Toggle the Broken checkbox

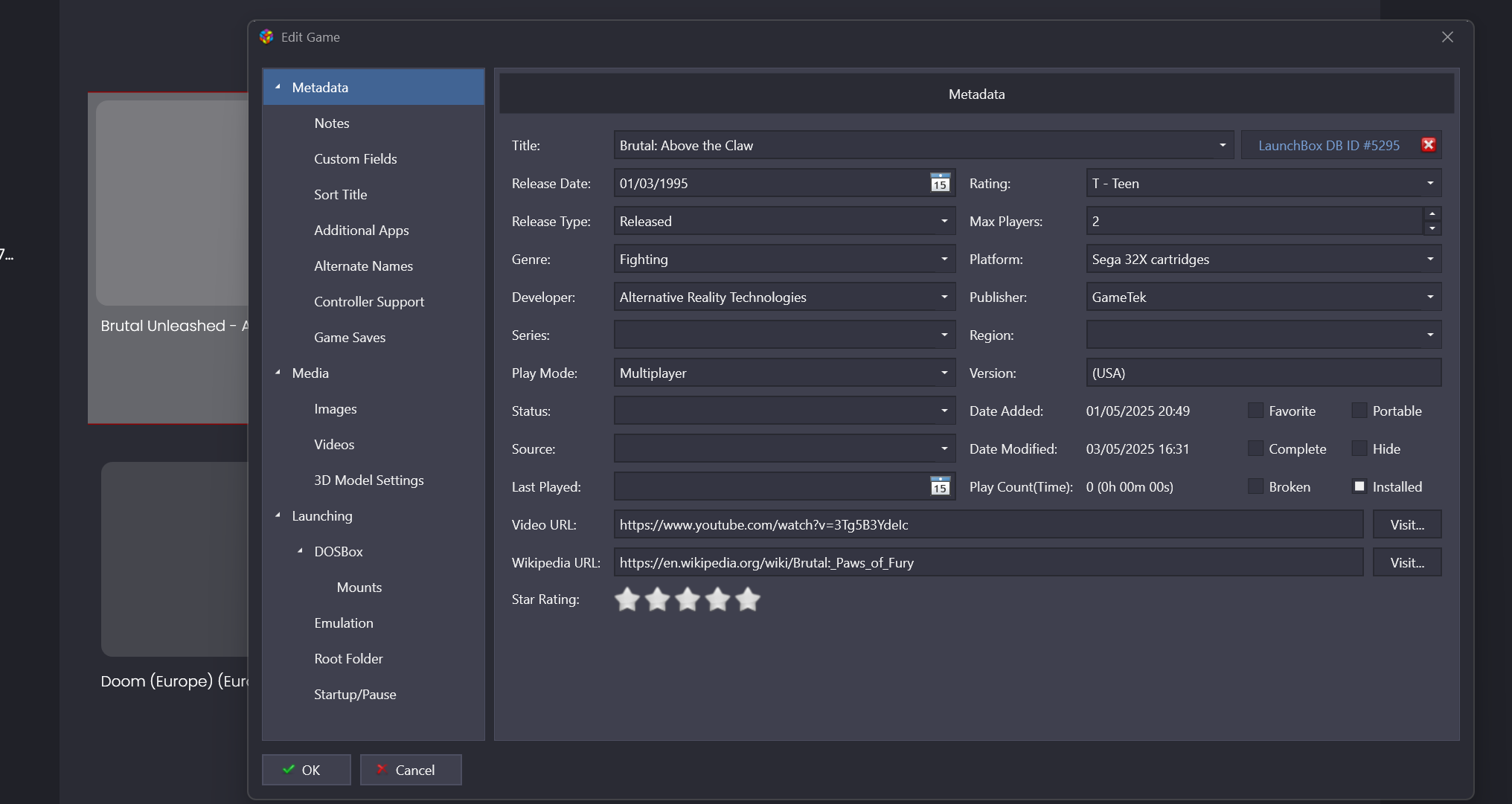(1256, 486)
